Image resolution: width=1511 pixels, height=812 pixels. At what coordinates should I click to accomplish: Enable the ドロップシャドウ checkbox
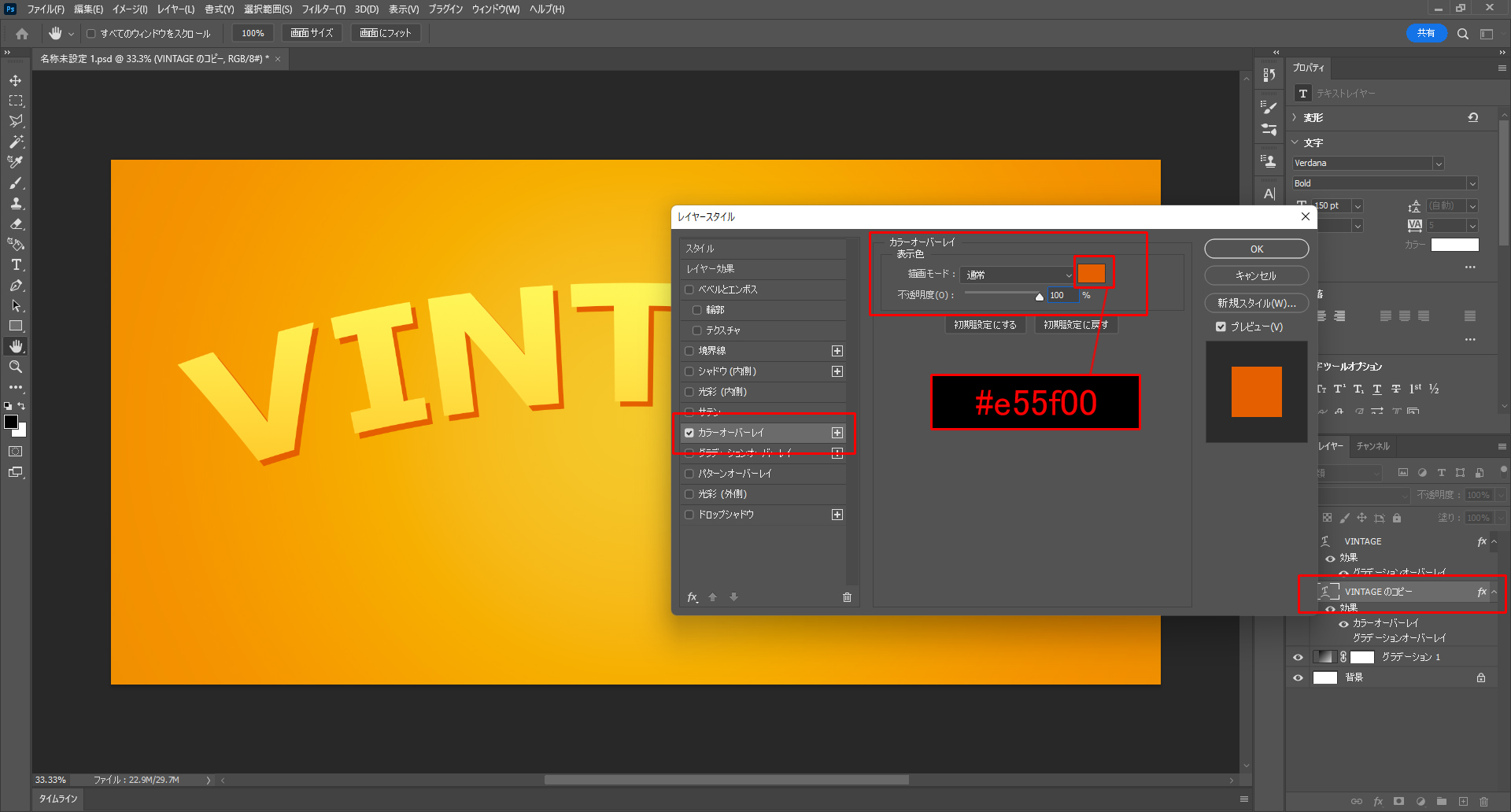coord(689,515)
